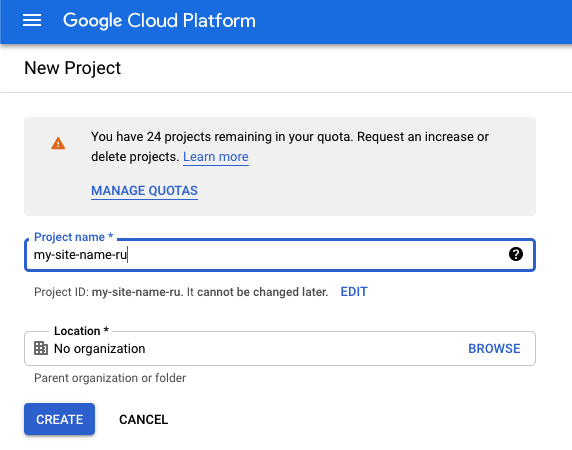Click BROWSE to choose a location
Image resolution: width=572 pixels, height=450 pixels.
(x=494, y=349)
